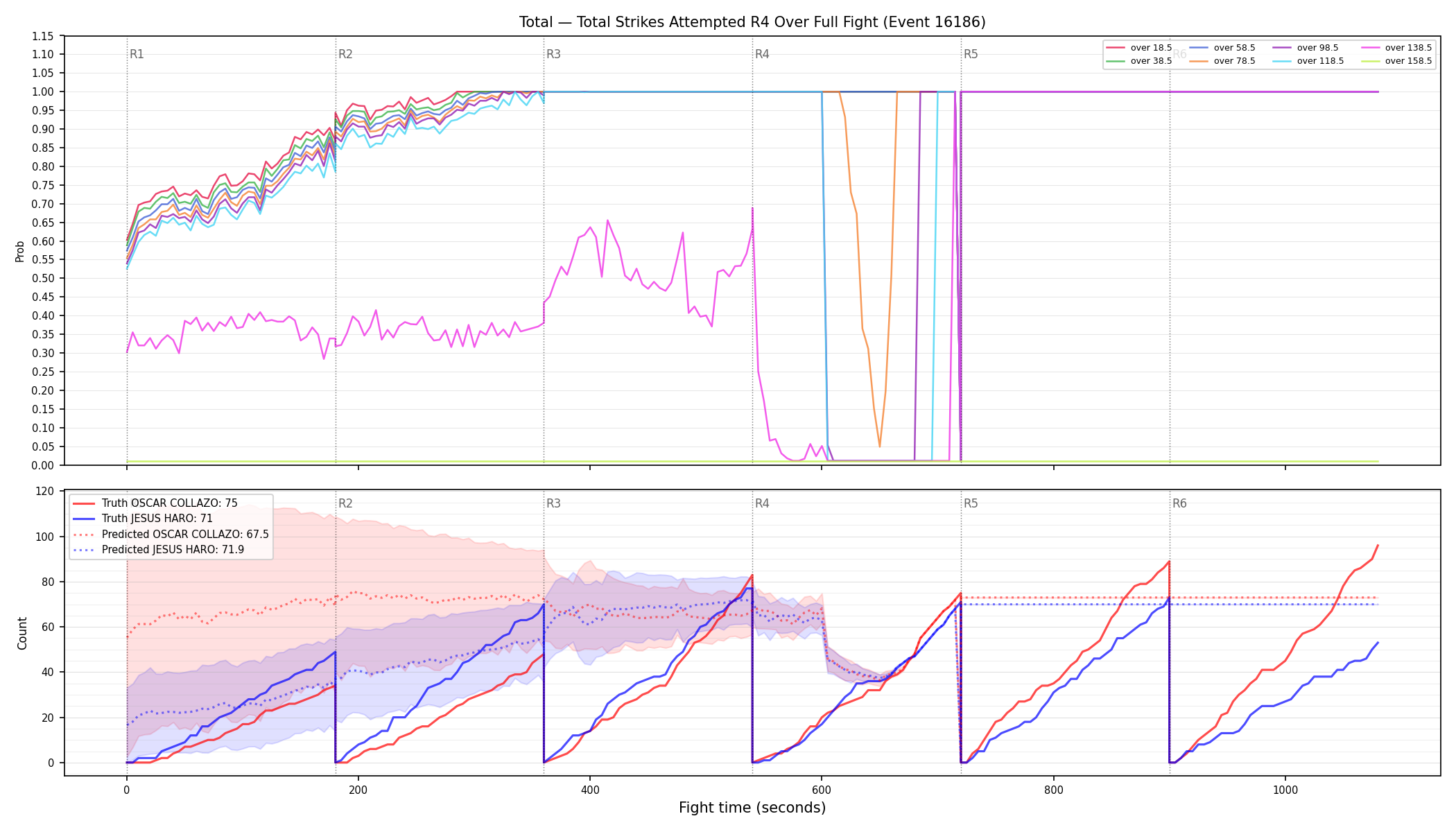Click the 200 tick on the time axis

click(358, 790)
